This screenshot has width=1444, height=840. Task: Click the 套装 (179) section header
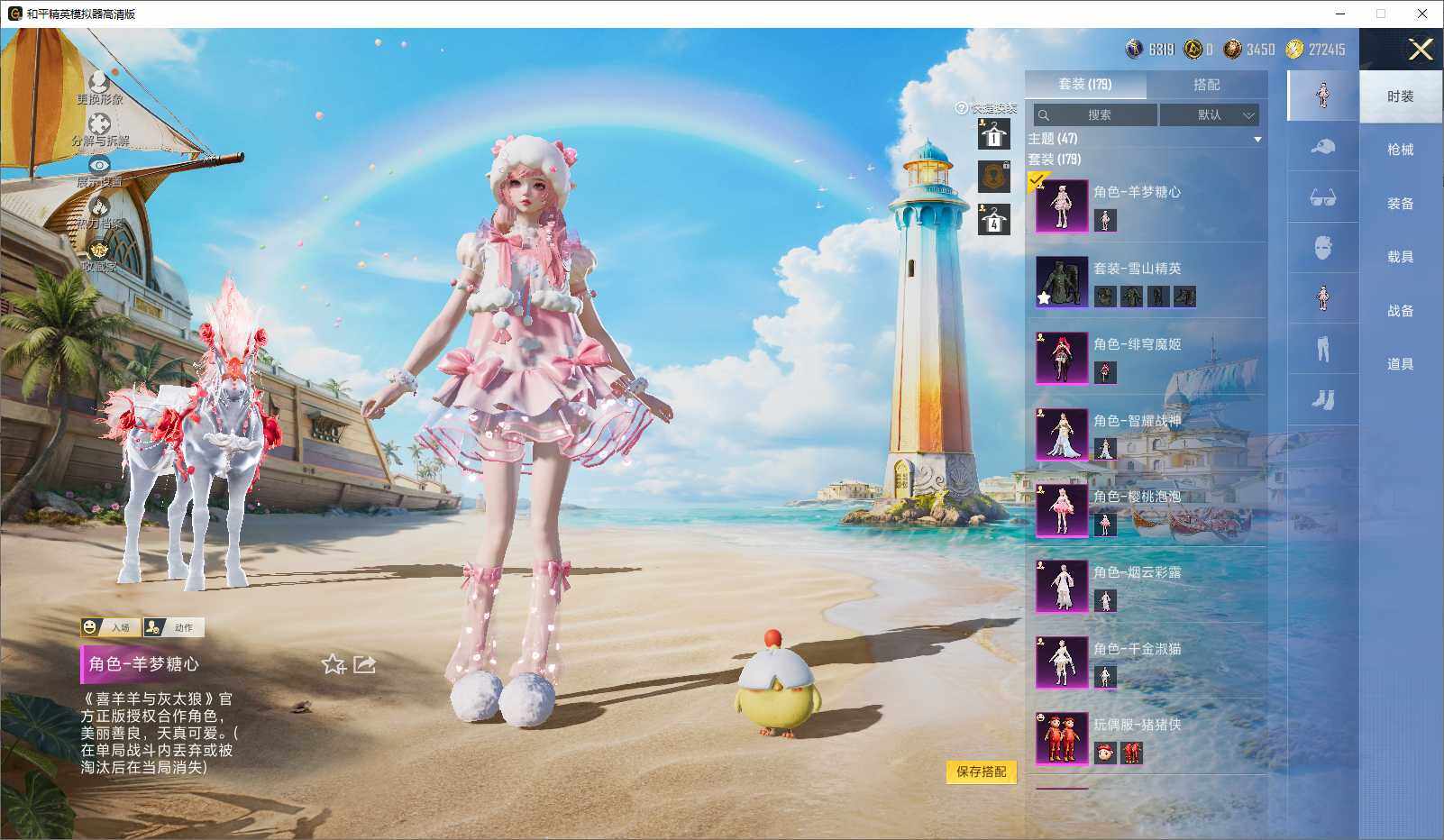pyautogui.click(x=1055, y=160)
